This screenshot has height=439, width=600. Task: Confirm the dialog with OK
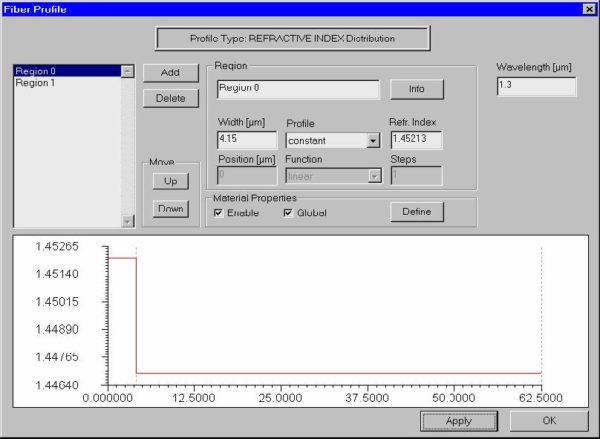549,421
